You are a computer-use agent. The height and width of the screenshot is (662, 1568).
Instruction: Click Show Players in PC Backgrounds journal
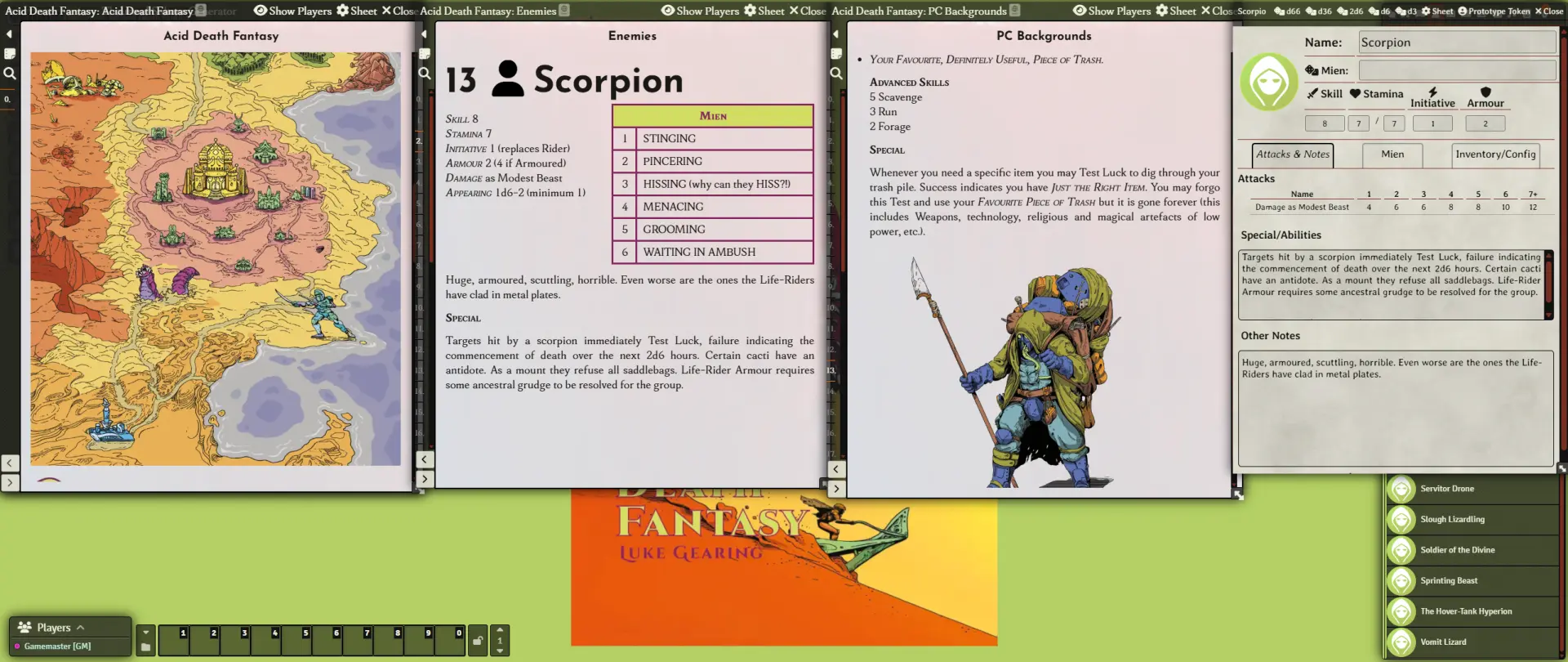pyautogui.click(x=1111, y=11)
